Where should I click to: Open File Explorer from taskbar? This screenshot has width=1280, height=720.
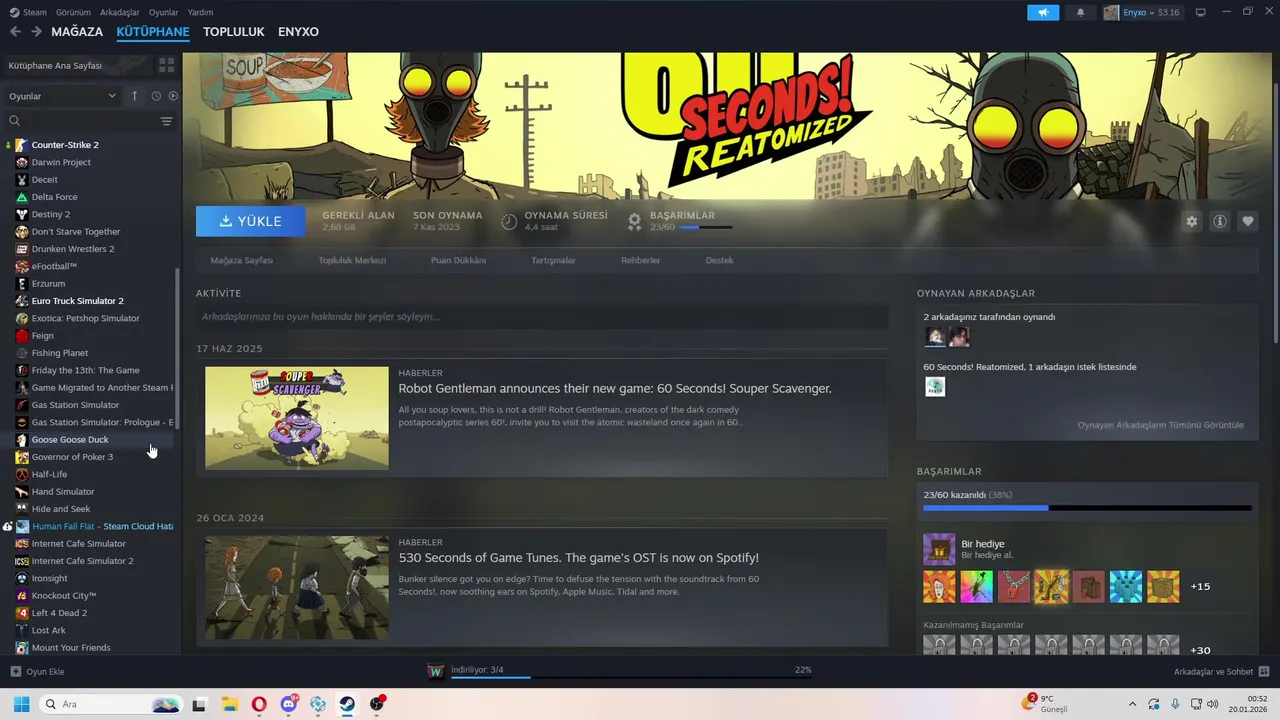(229, 704)
